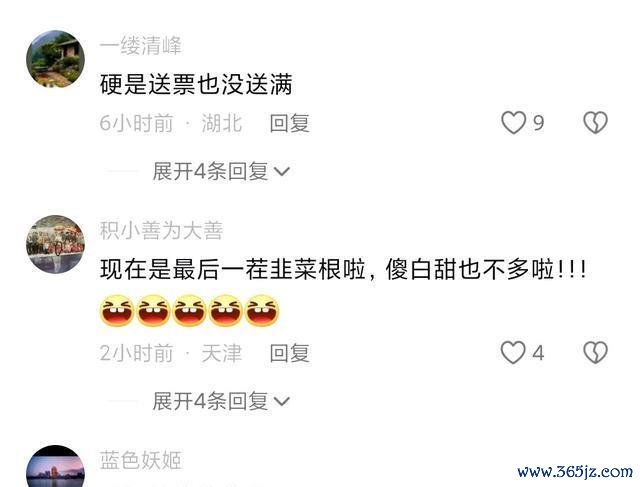Open username 一缕清峰

point(140,45)
